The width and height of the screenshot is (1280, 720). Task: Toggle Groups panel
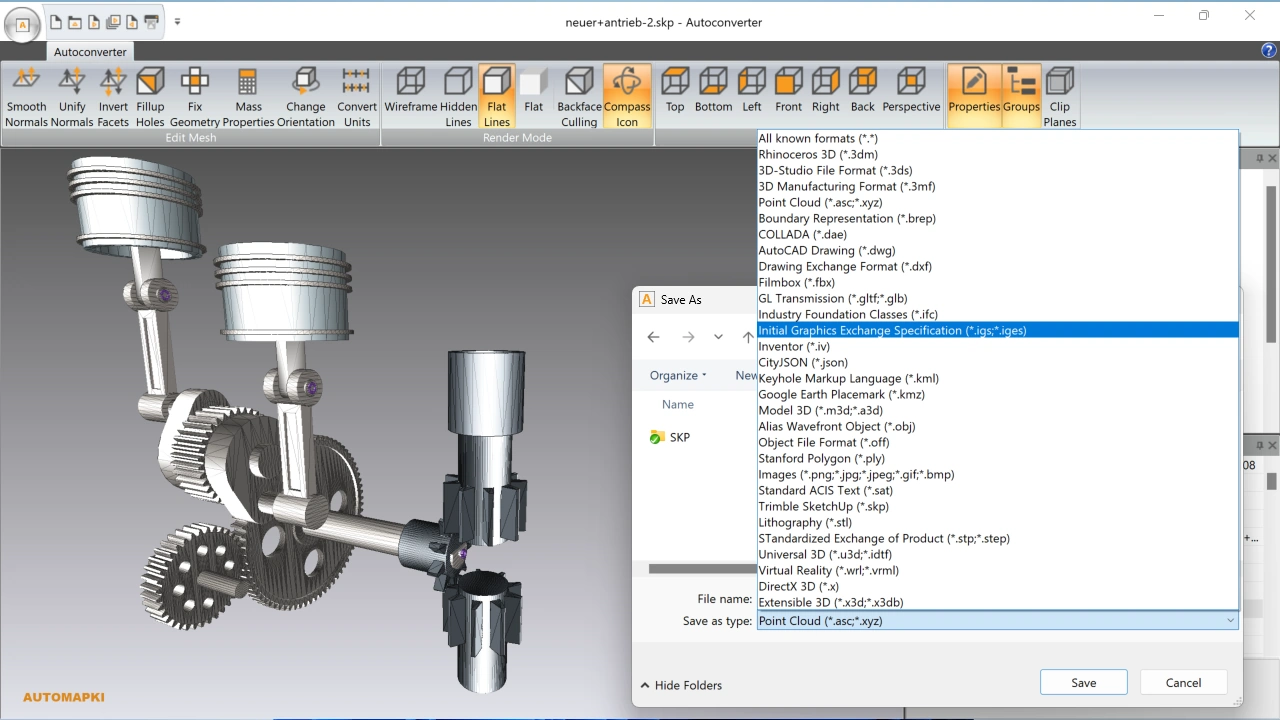click(1021, 97)
